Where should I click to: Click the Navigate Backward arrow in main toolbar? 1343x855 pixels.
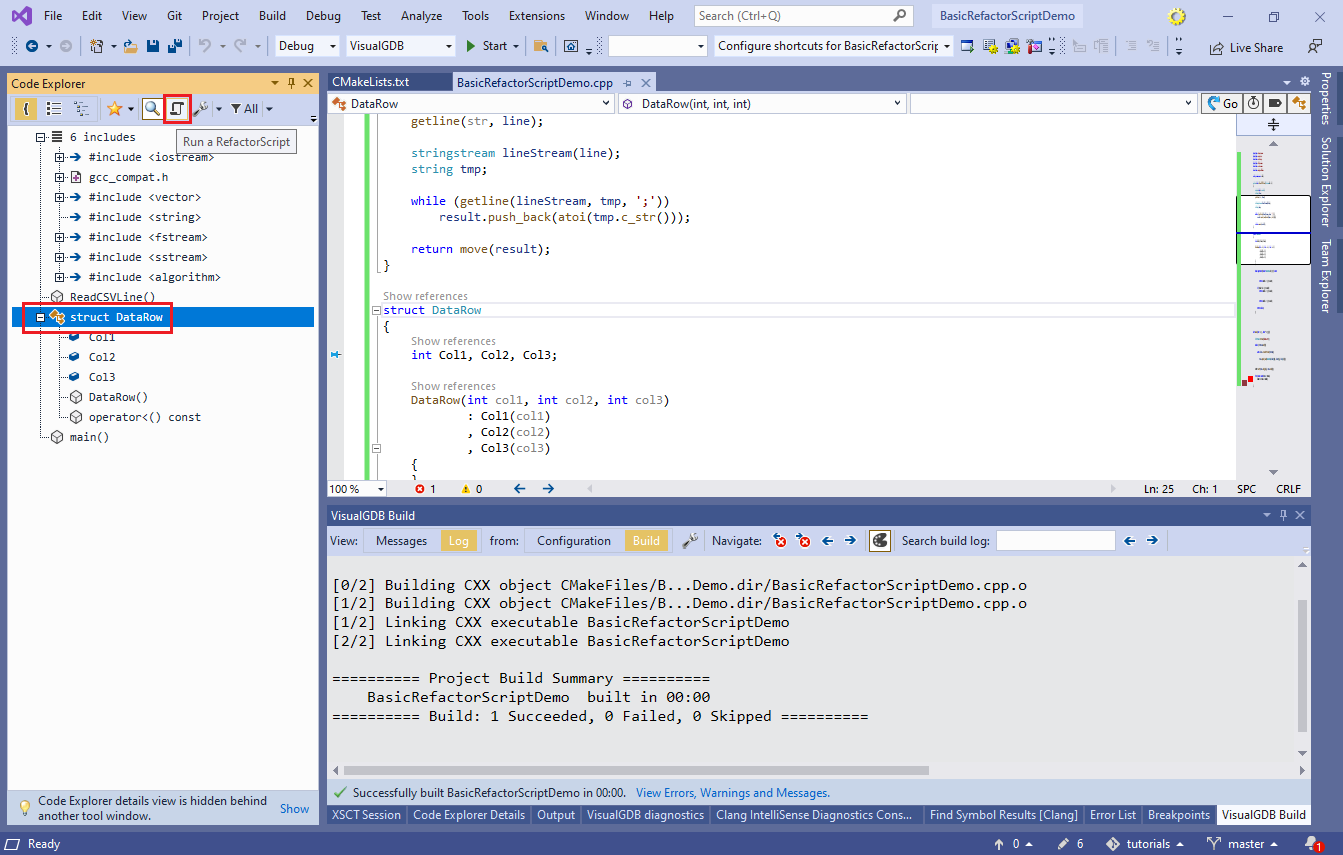click(31, 46)
